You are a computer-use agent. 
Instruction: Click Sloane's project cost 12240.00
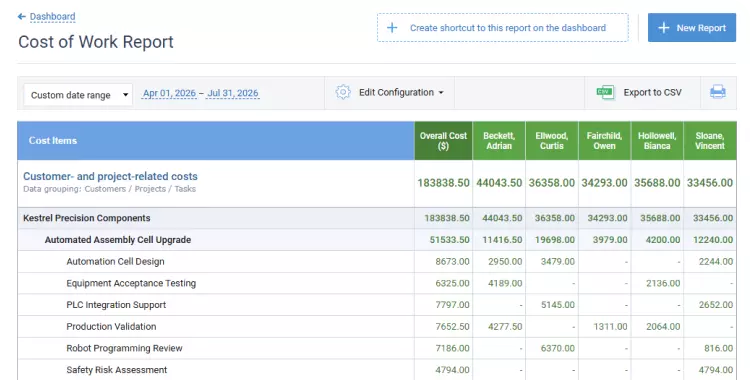tap(713, 240)
